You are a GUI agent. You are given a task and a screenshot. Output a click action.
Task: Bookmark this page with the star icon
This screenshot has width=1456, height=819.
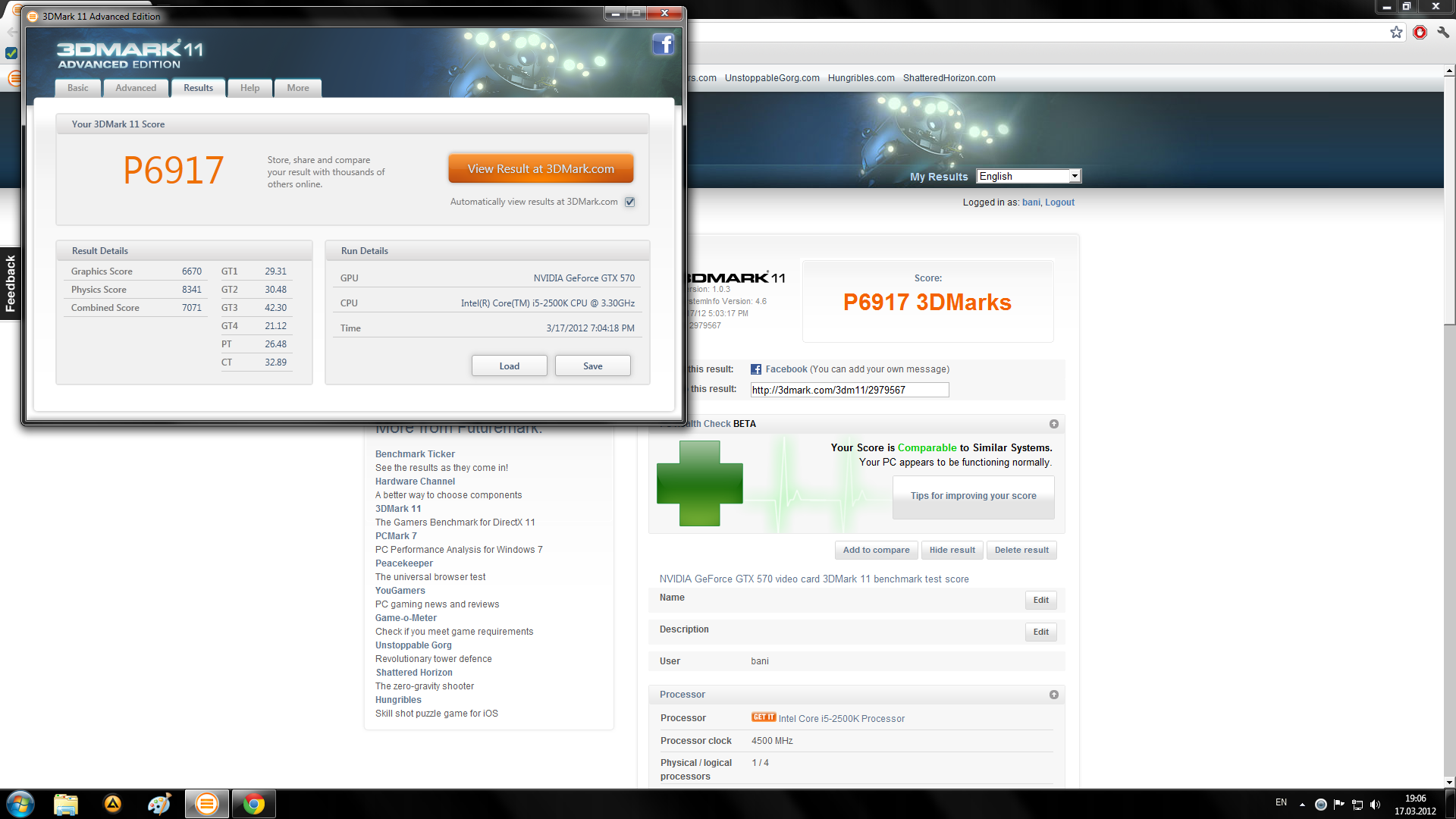tap(1396, 32)
